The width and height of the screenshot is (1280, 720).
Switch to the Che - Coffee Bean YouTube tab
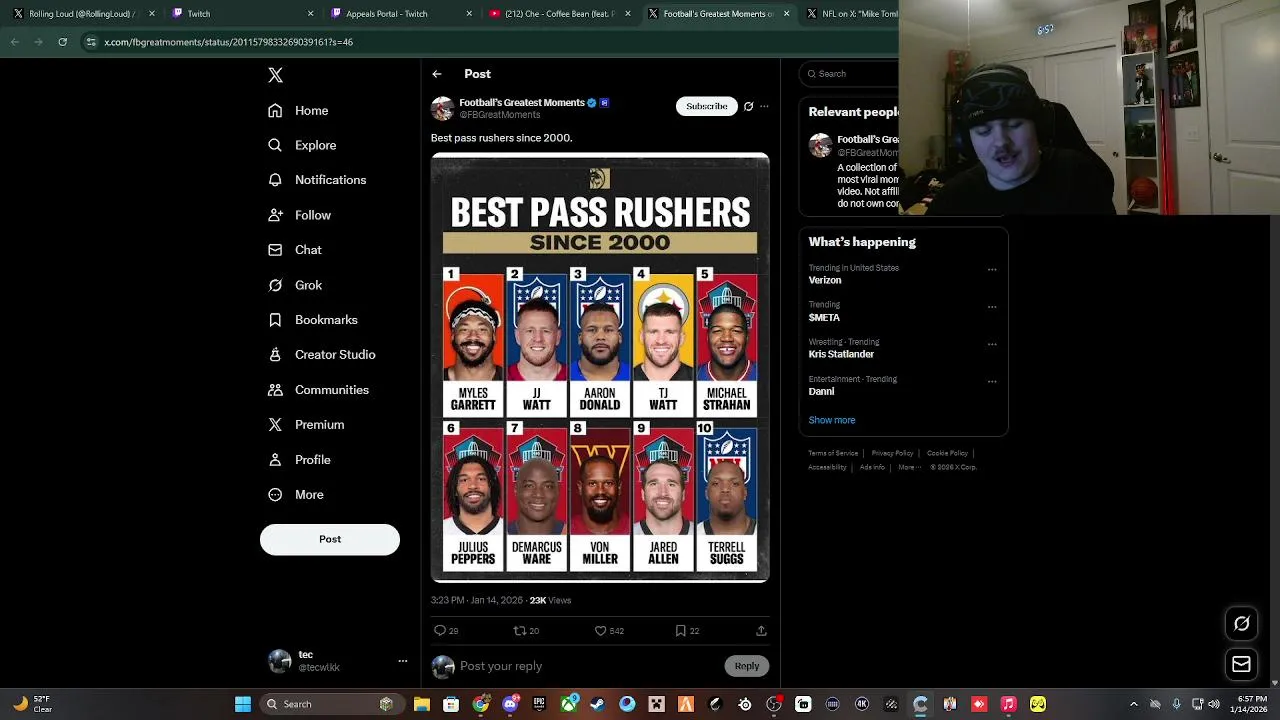[x=558, y=14]
